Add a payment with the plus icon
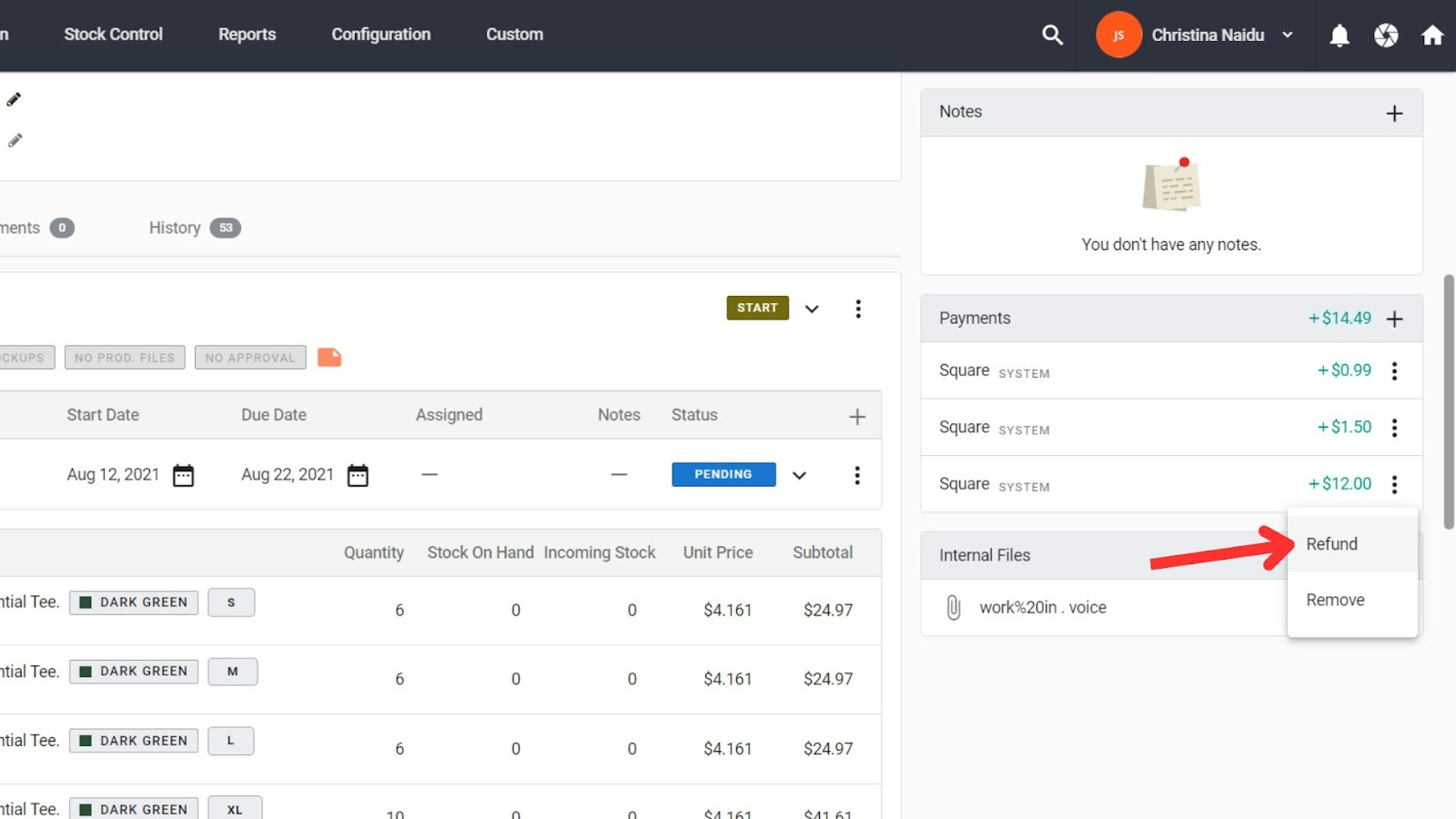 [x=1394, y=318]
